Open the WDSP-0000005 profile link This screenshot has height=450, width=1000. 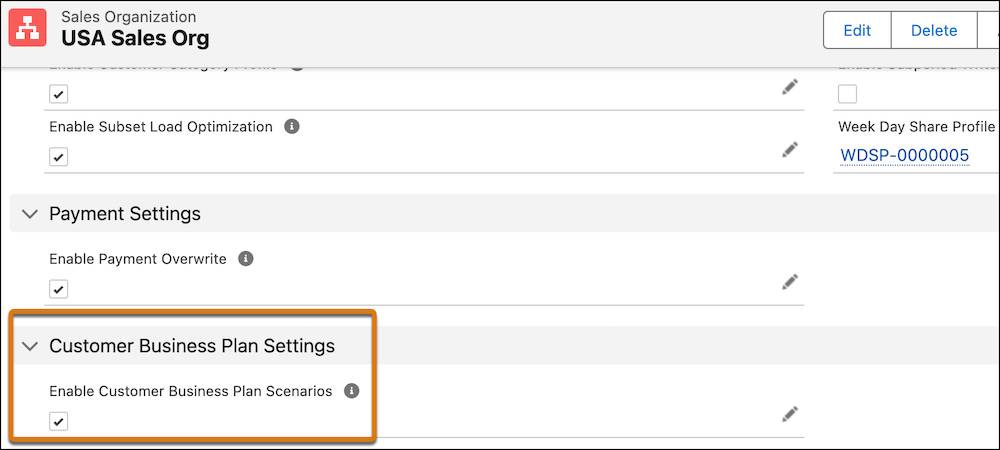pos(904,155)
